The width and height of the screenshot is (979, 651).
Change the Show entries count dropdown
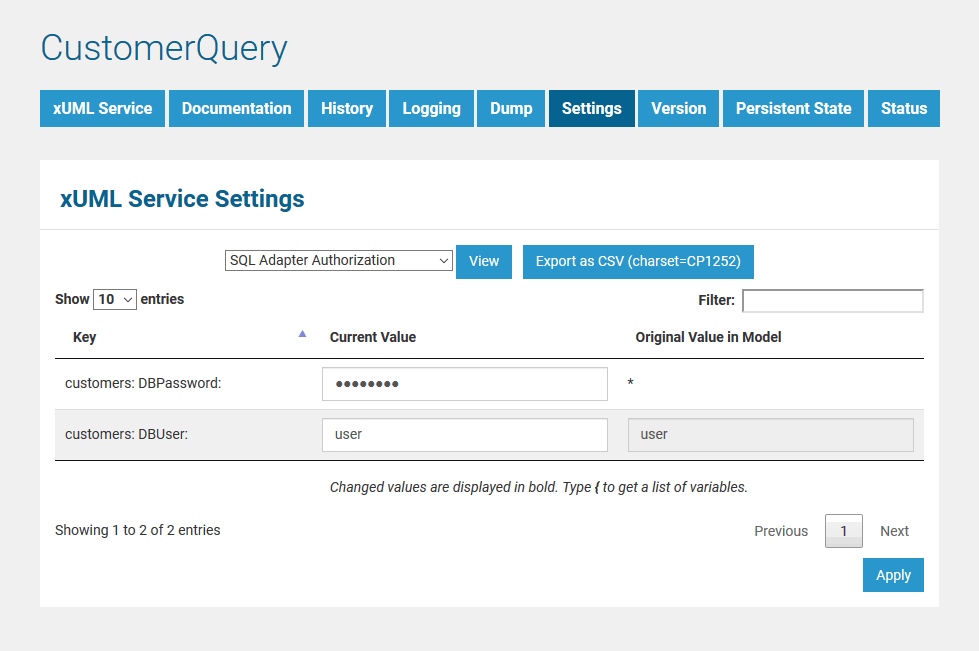114,298
